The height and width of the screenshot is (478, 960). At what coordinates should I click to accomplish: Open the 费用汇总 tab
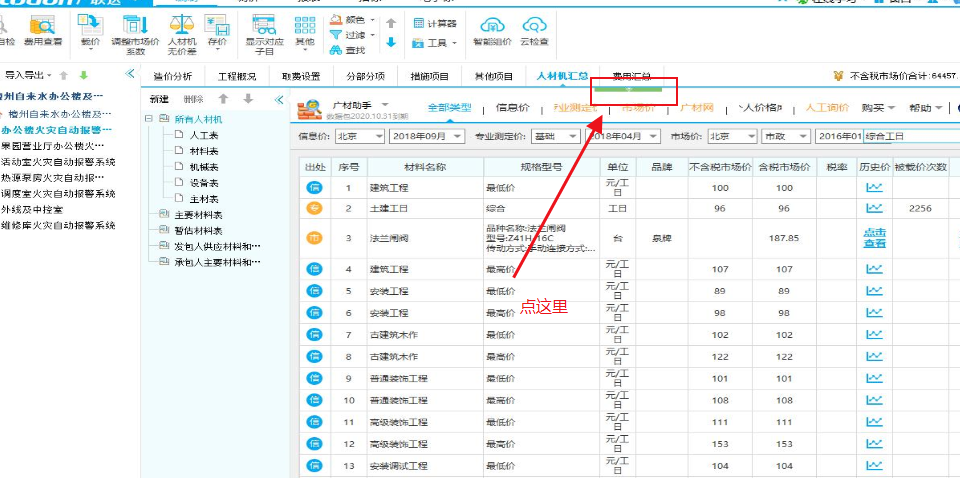[x=631, y=77]
